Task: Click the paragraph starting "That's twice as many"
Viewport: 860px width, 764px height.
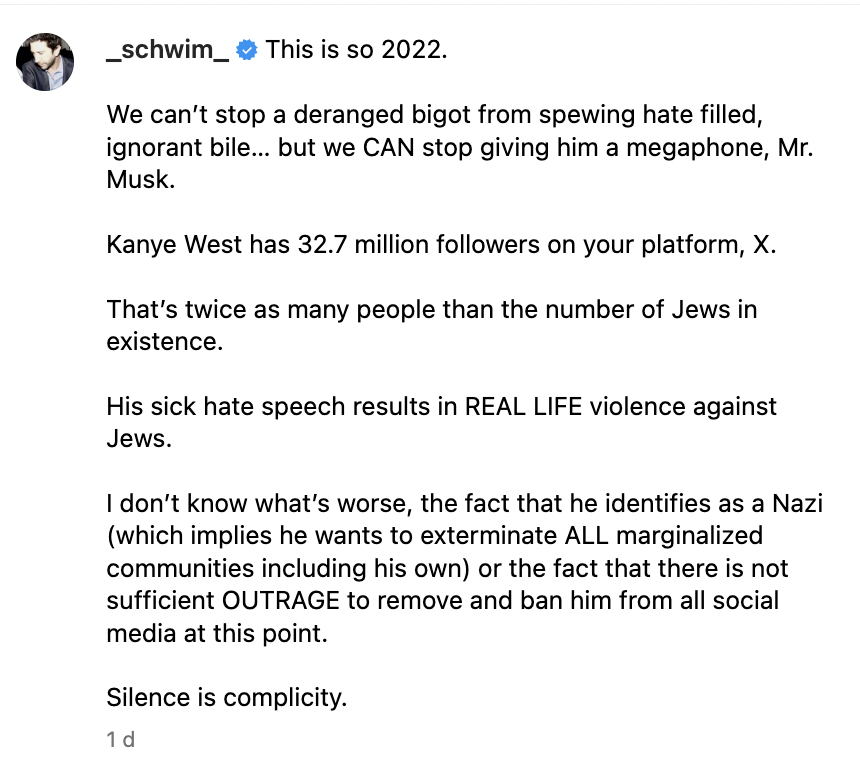Action: [x=432, y=326]
